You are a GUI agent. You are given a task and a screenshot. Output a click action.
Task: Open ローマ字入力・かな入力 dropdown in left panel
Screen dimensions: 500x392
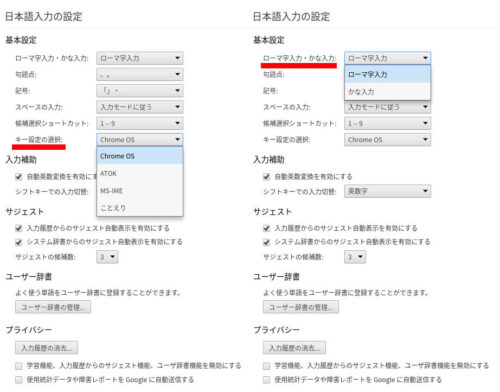pyautogui.click(x=140, y=58)
